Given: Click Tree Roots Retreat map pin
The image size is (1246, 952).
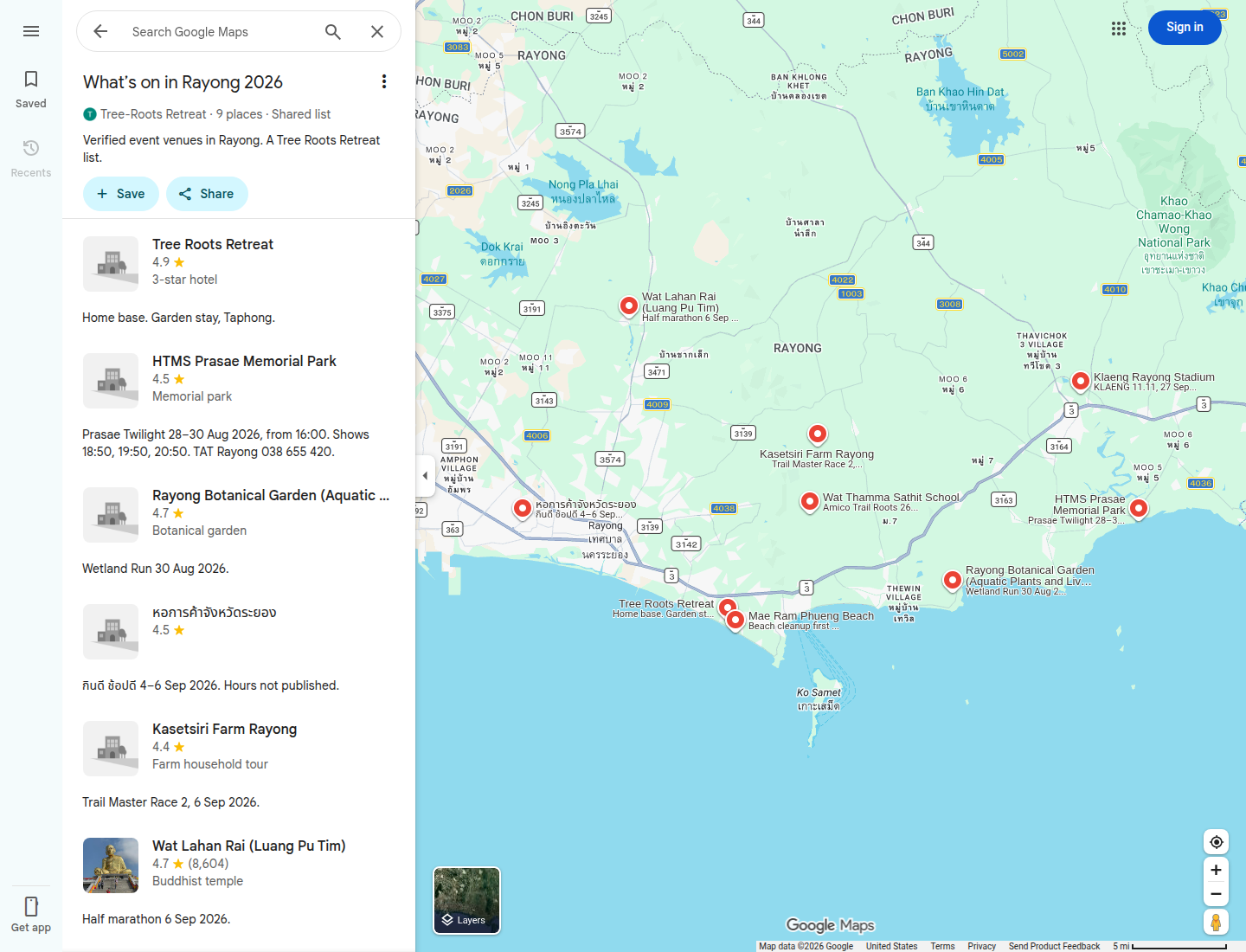Looking at the screenshot, I should click(728, 608).
